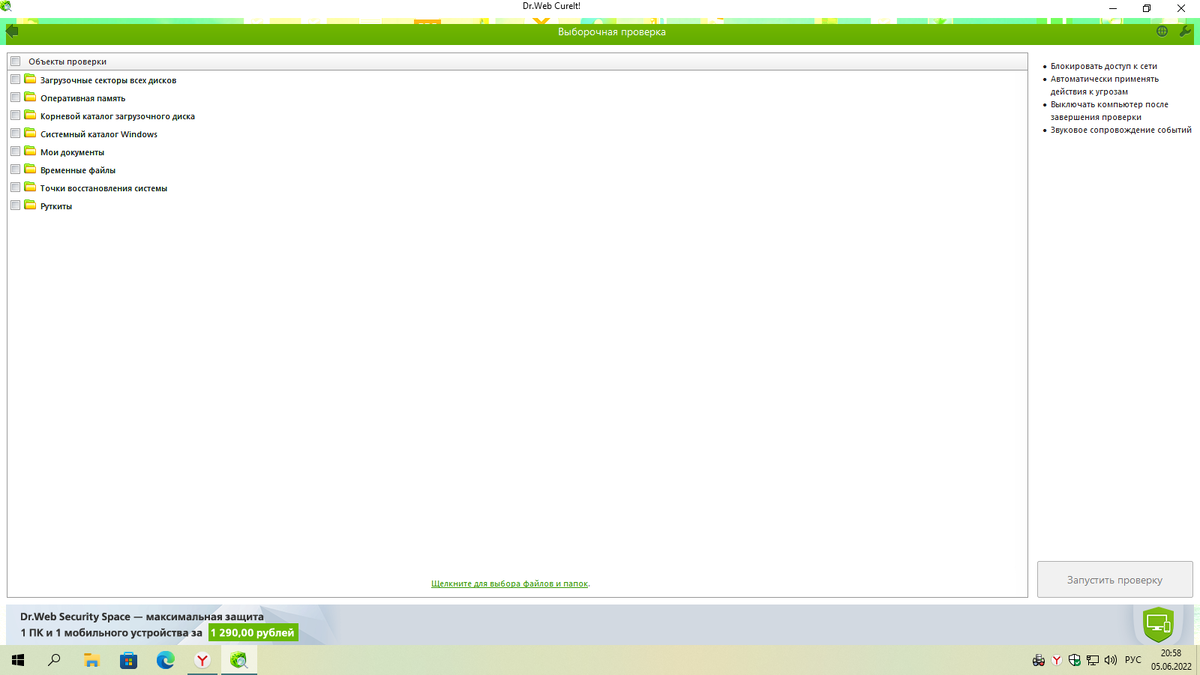The height and width of the screenshot is (675, 1200).
Task: Select Dr.Web CureIt taskbar button
Action: tap(239, 660)
